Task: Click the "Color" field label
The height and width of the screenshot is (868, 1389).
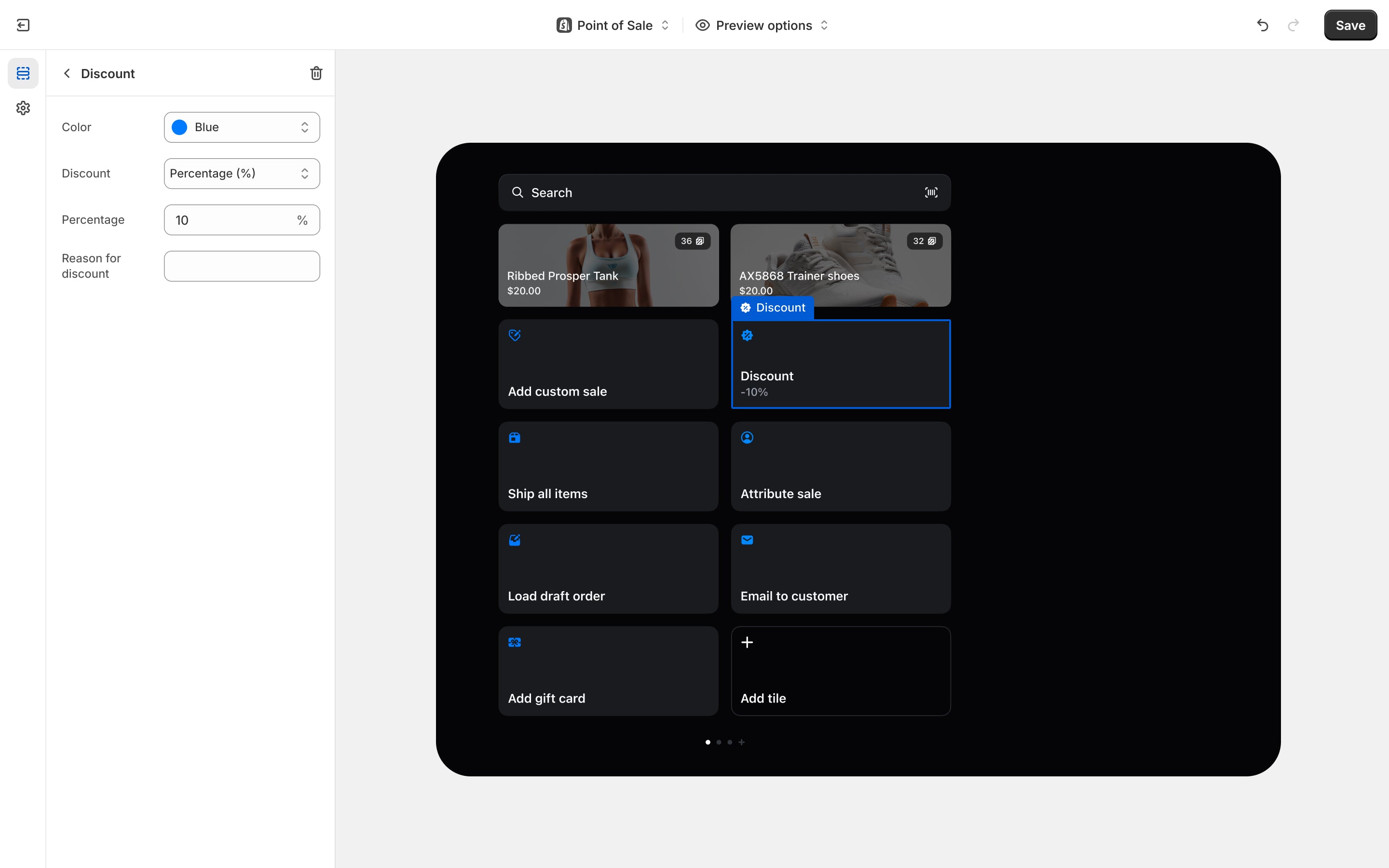Action: pos(76,127)
